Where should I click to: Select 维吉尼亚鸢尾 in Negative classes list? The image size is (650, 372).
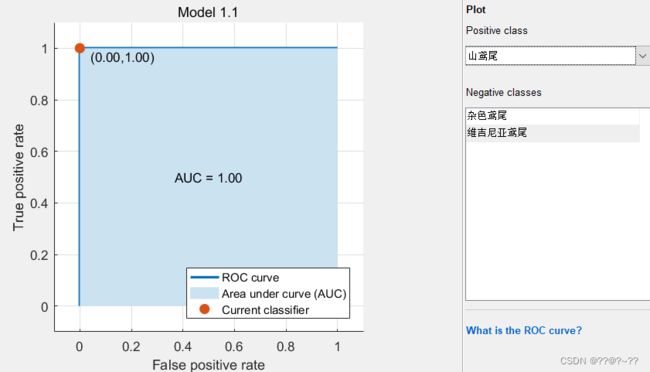(552, 133)
